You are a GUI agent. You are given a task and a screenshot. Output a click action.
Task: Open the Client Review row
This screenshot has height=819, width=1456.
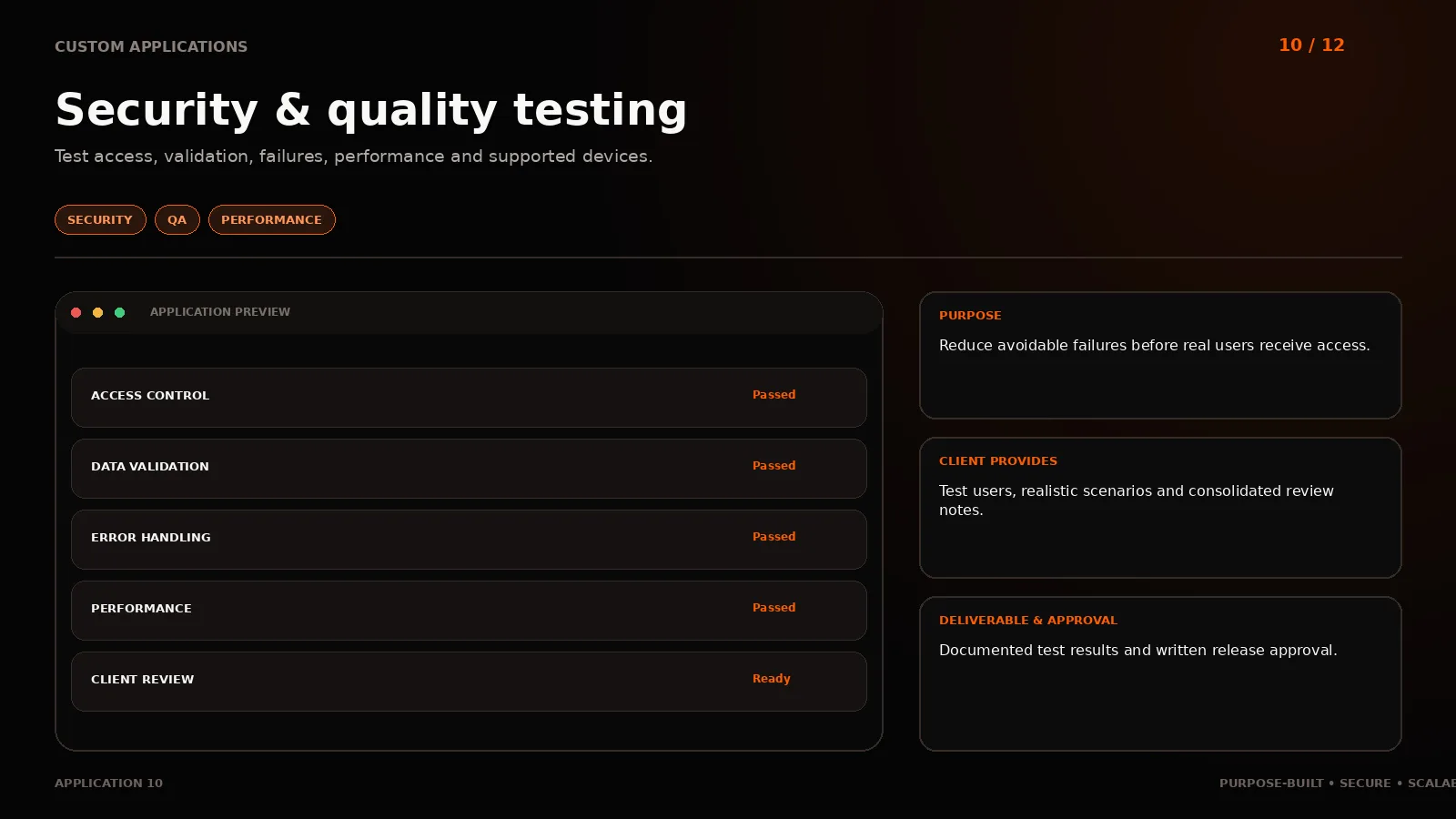pos(469,682)
